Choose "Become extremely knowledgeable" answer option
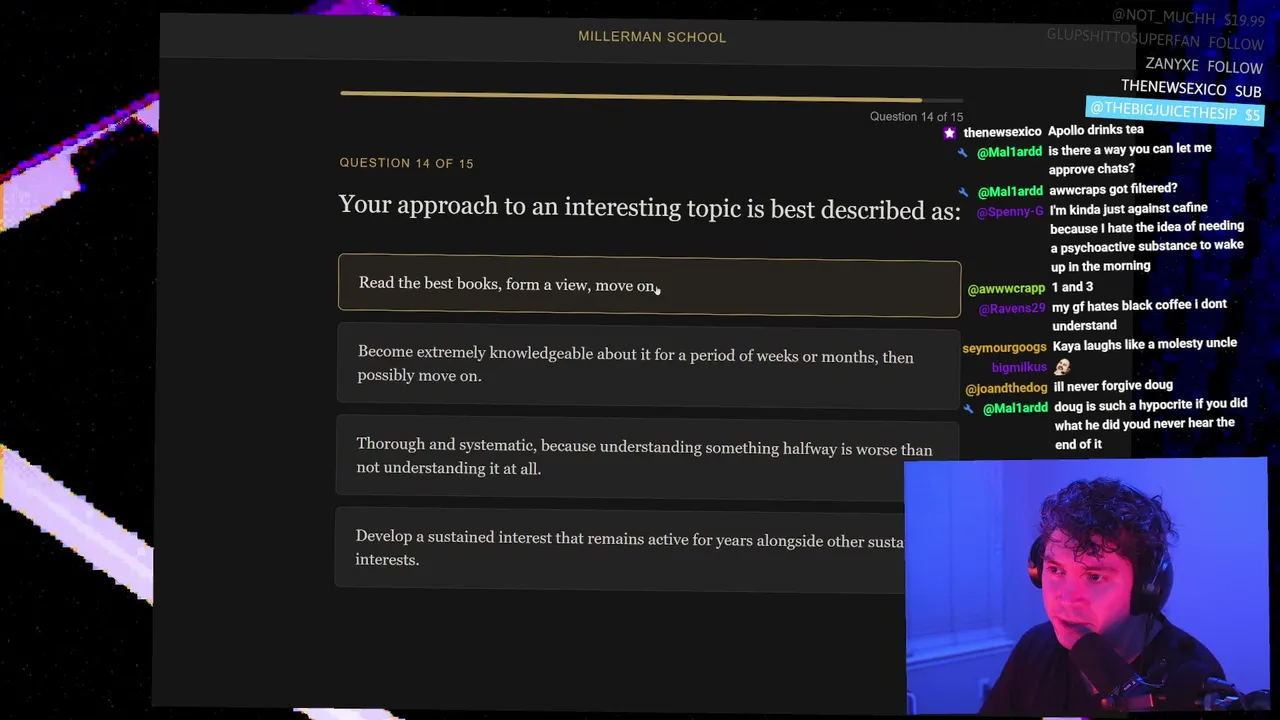The width and height of the screenshot is (1280, 720). pyautogui.click(x=648, y=365)
